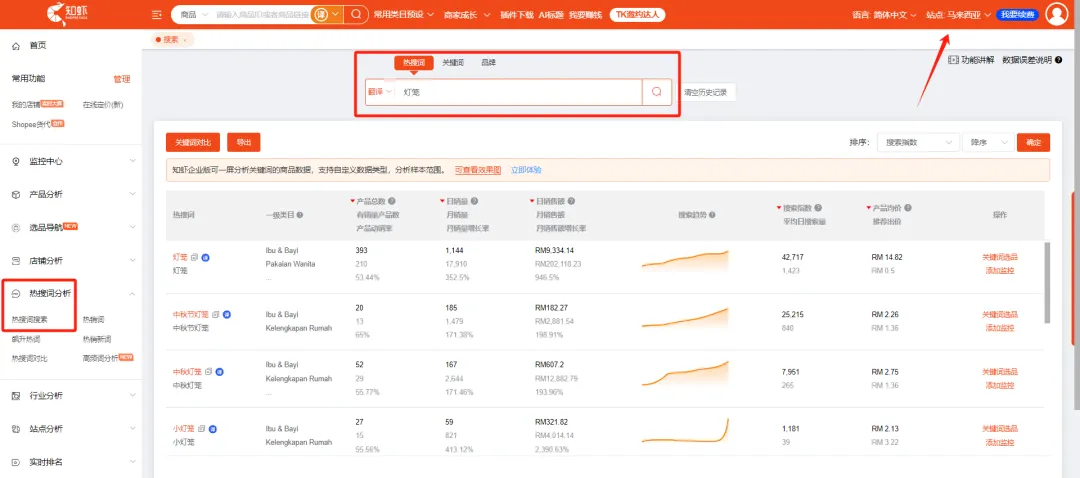Image resolution: width=1080 pixels, height=478 pixels.
Task: Click the 灯笼 keyword search input field
Action: pyautogui.click(x=520, y=92)
